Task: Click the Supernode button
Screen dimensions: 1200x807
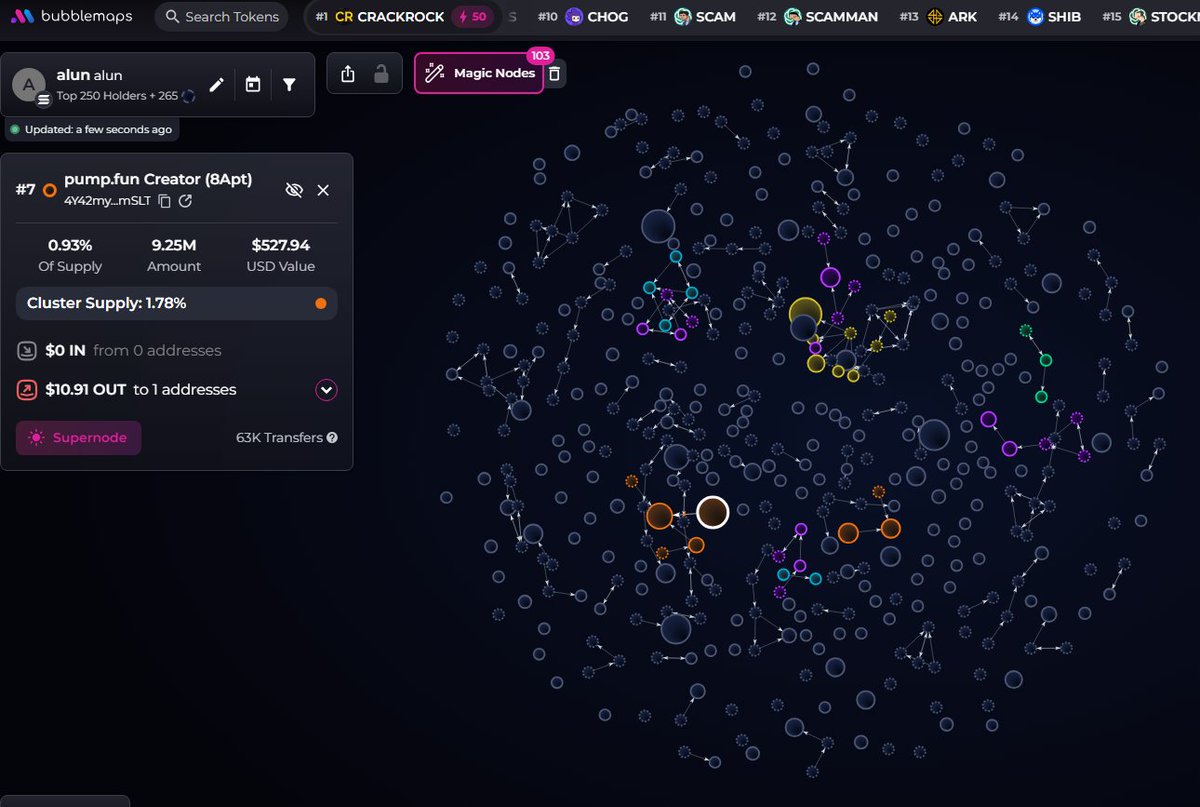Action: pyautogui.click(x=78, y=438)
